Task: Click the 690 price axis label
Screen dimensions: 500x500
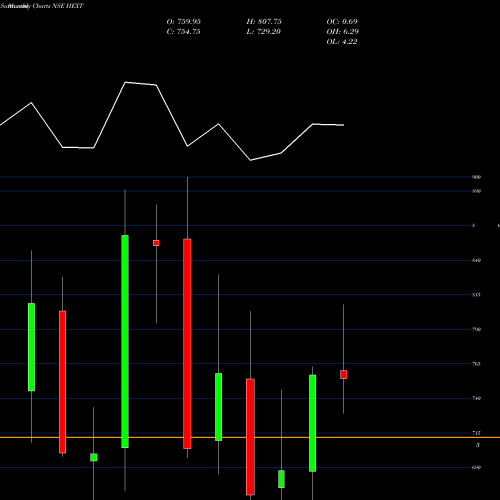Action: click(477, 467)
